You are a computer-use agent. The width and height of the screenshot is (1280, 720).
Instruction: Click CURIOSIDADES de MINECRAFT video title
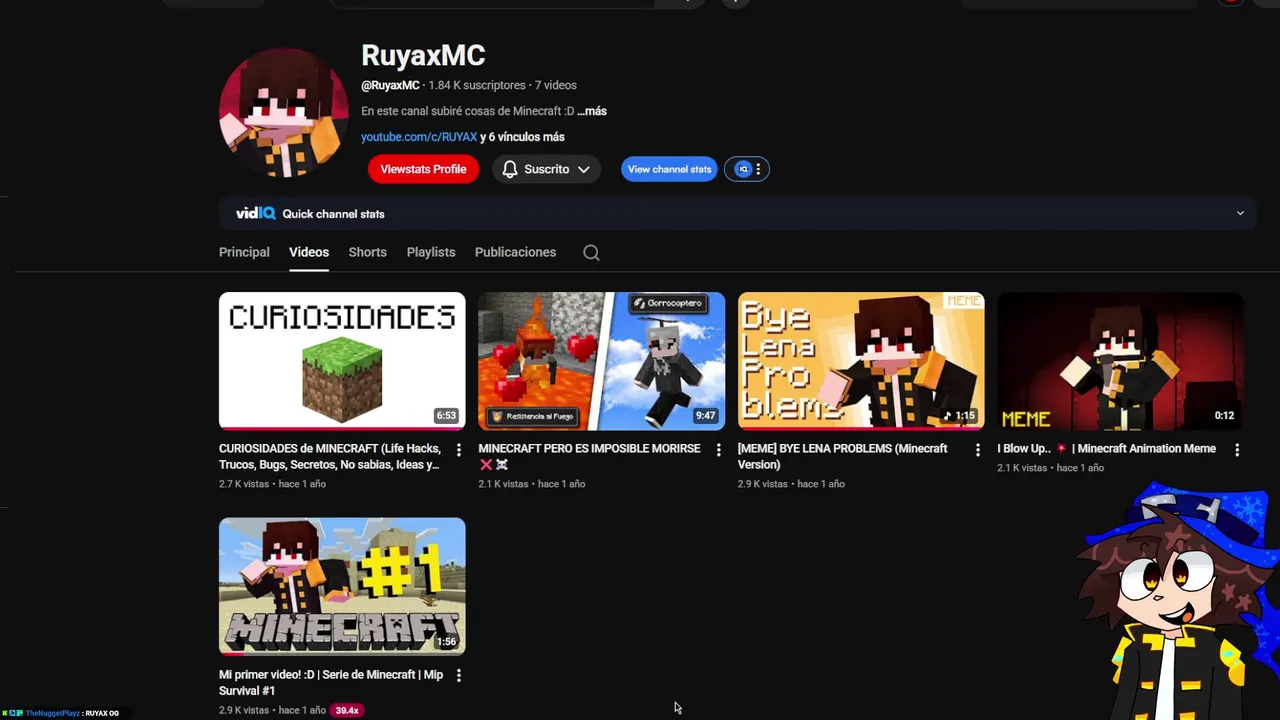pos(332,456)
